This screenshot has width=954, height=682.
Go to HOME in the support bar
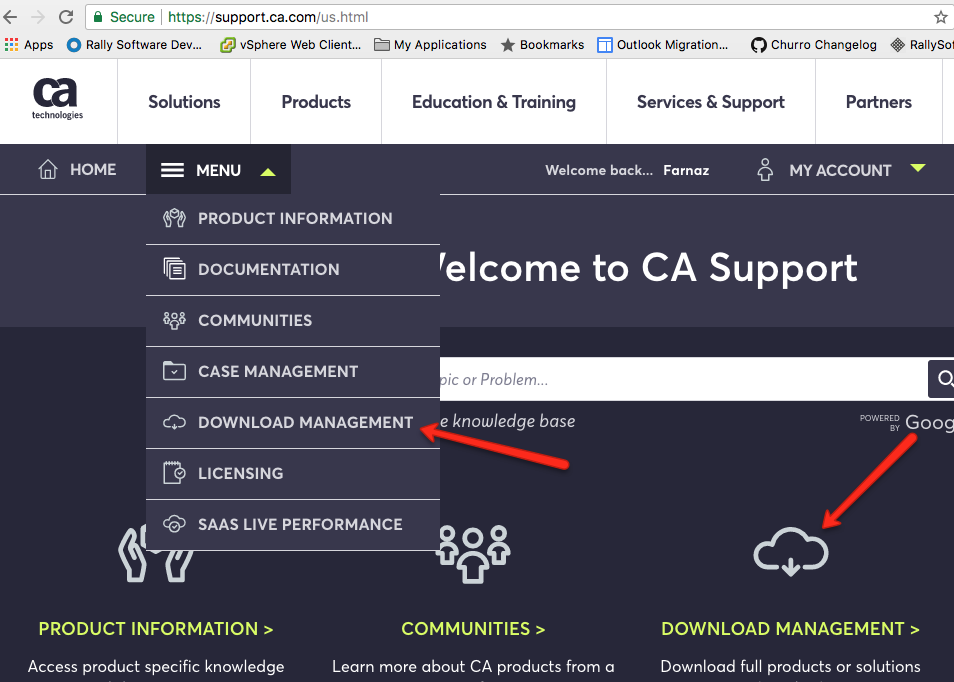click(x=93, y=170)
